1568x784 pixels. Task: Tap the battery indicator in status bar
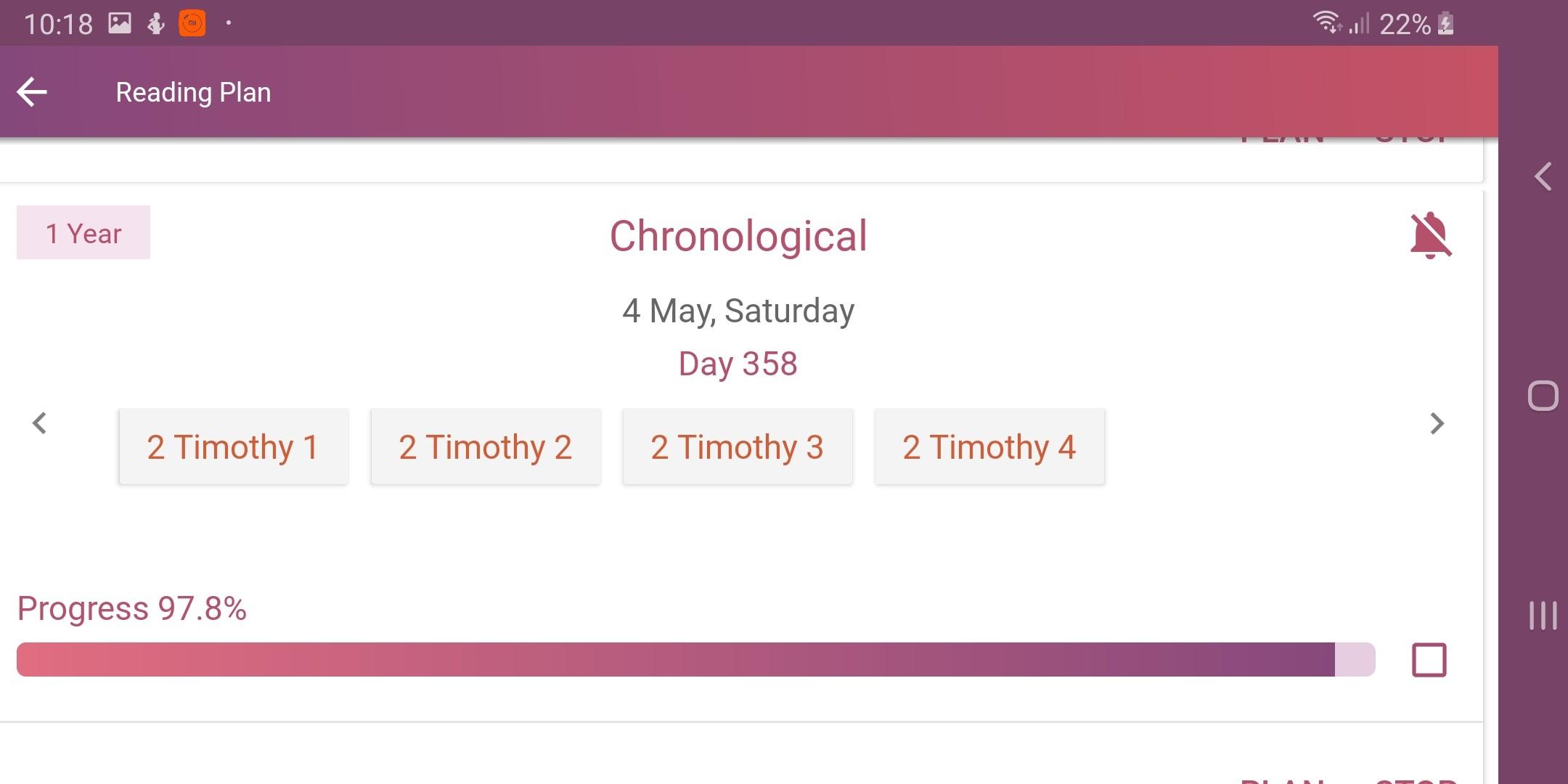click(1445, 24)
